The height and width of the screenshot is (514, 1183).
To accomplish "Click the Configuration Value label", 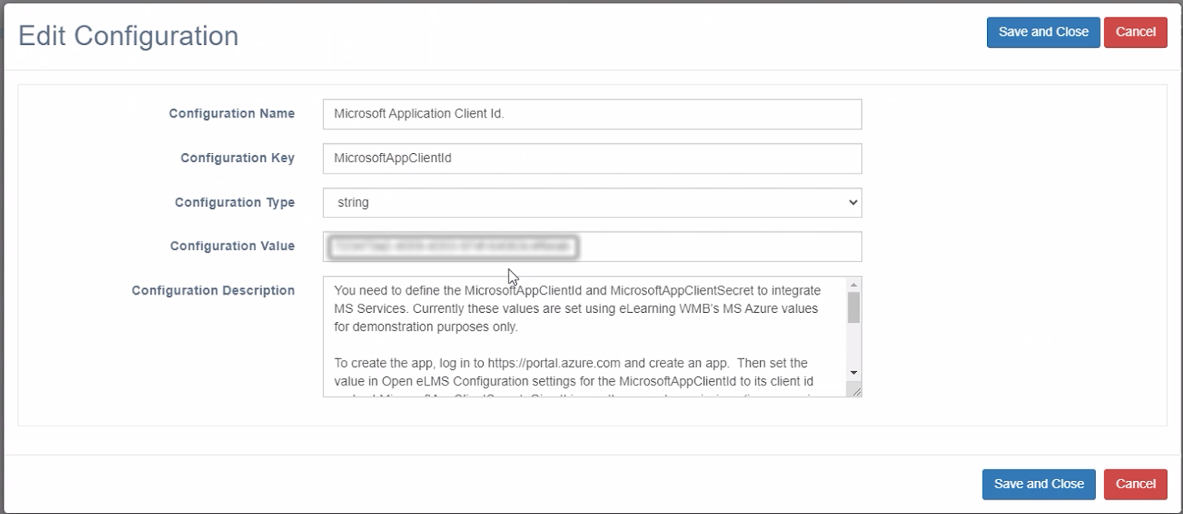I will tap(232, 246).
